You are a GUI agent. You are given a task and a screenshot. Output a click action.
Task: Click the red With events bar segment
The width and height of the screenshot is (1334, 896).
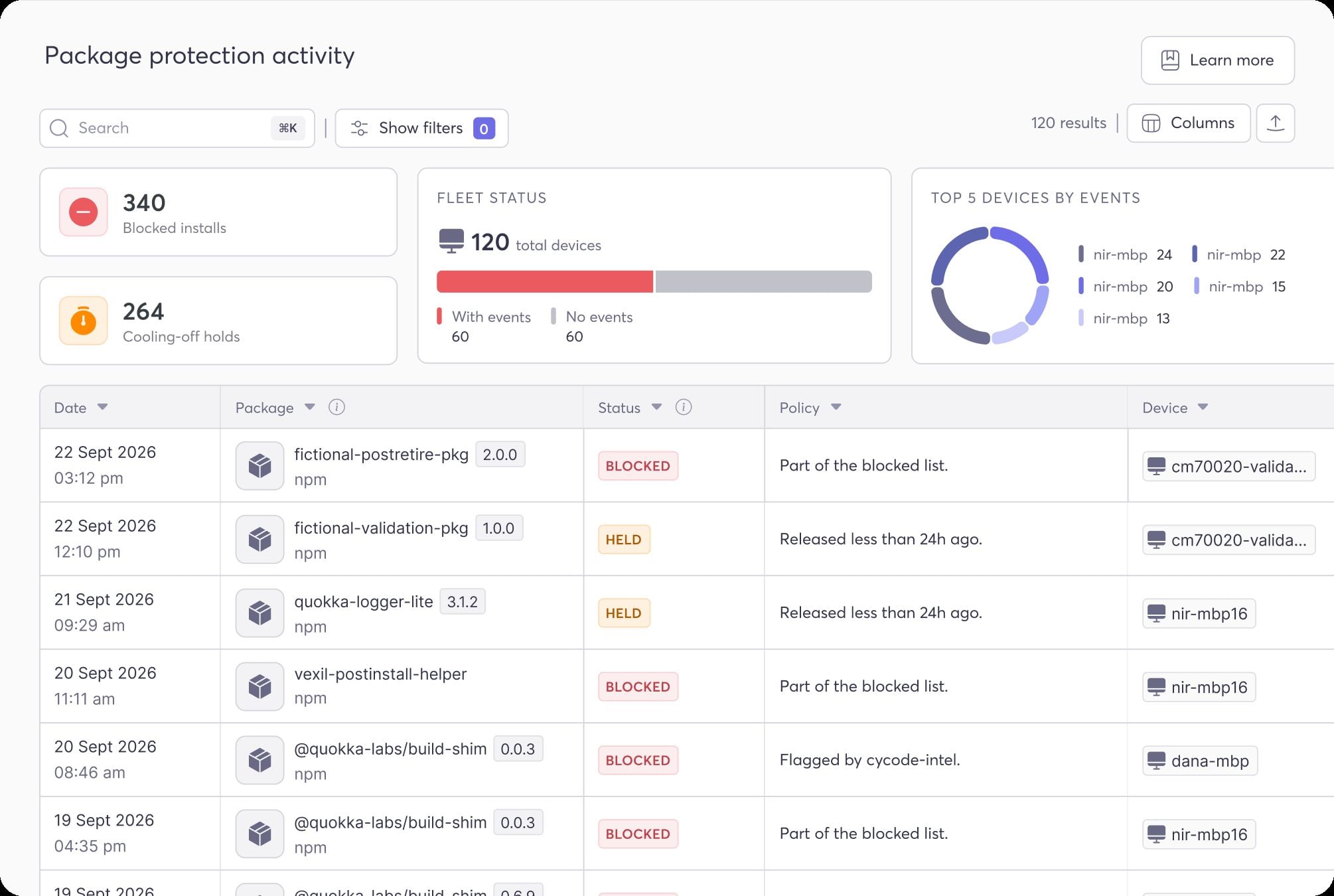[x=545, y=281]
